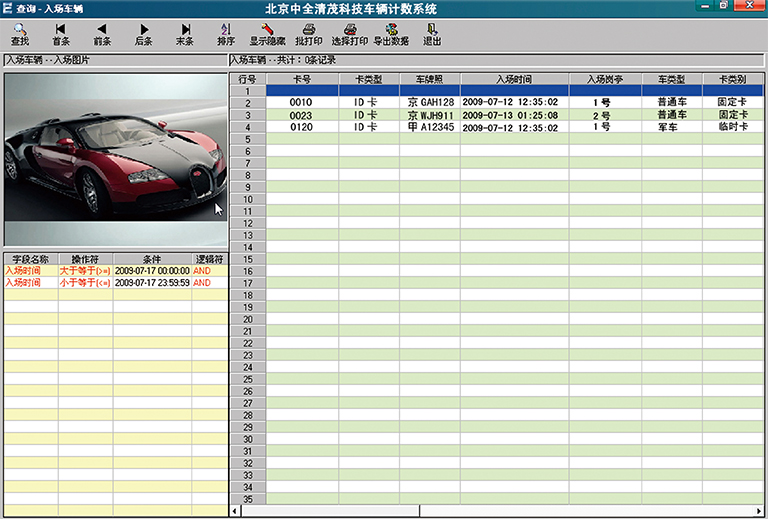Image resolution: width=768 pixels, height=519 pixels.
Task: Export data using 导出数据 icon
Action: point(391,34)
